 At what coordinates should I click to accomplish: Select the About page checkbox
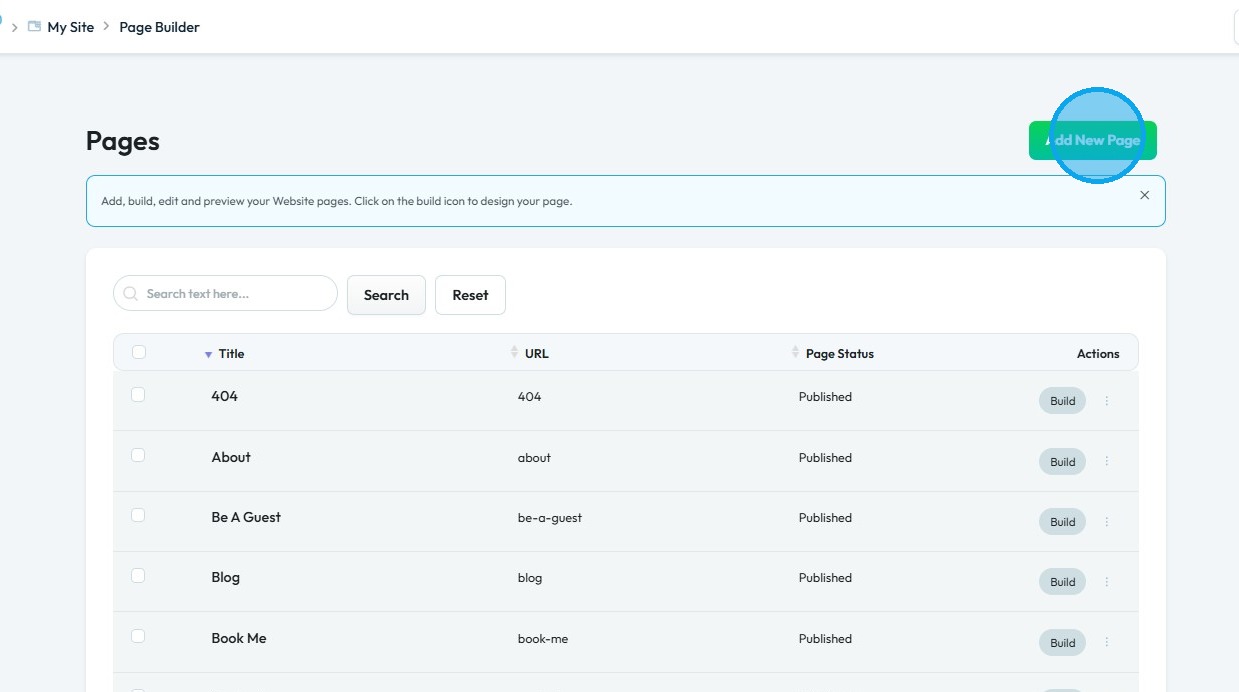pos(138,455)
